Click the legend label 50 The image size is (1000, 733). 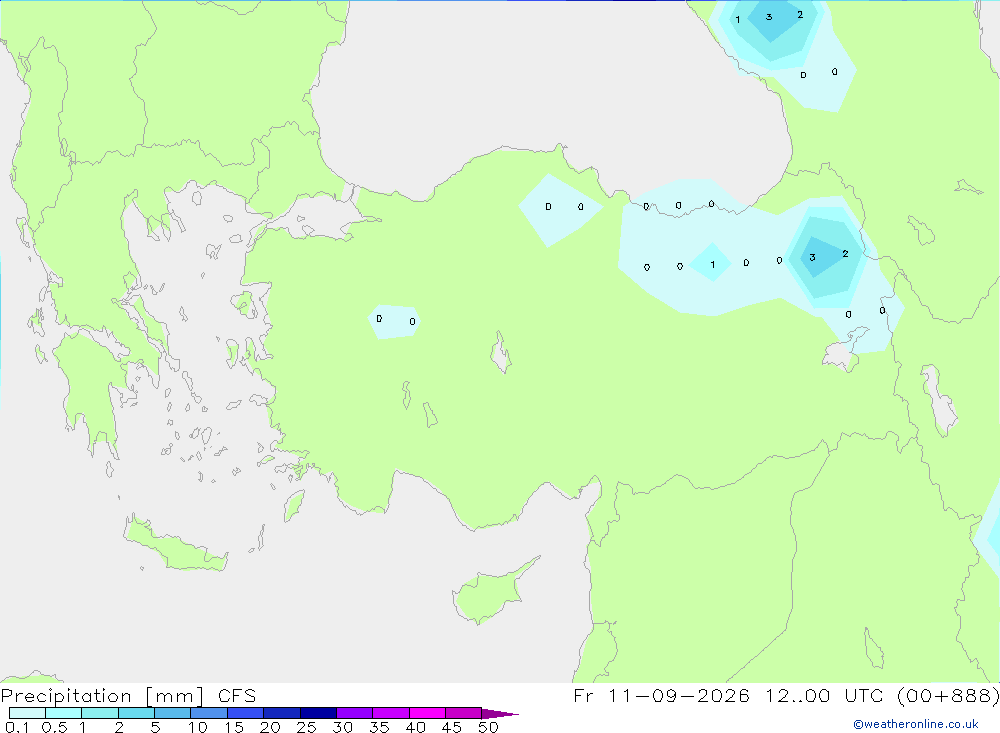click(x=488, y=727)
